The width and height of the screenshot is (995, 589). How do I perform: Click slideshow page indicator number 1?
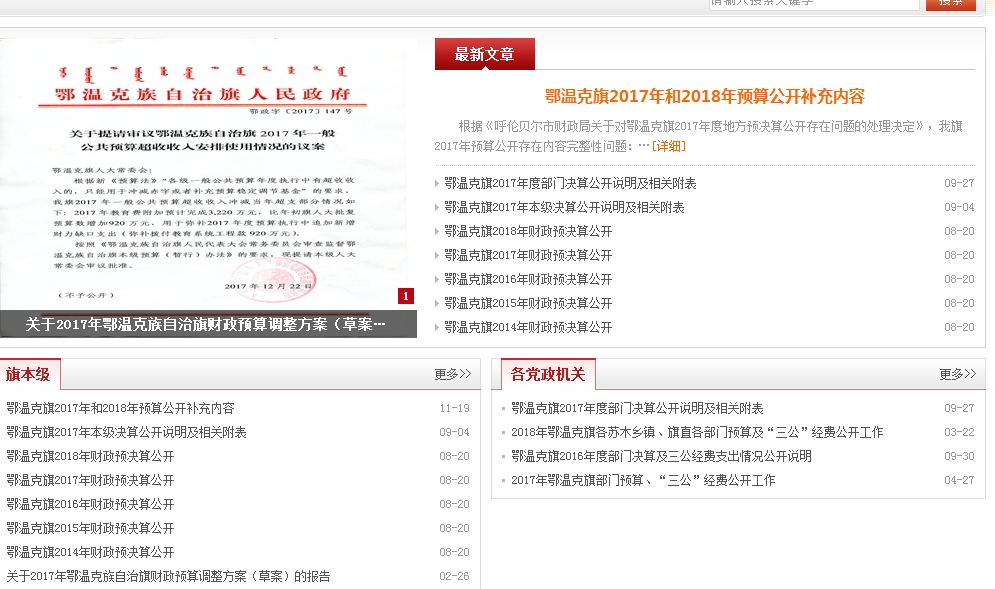tap(405, 296)
